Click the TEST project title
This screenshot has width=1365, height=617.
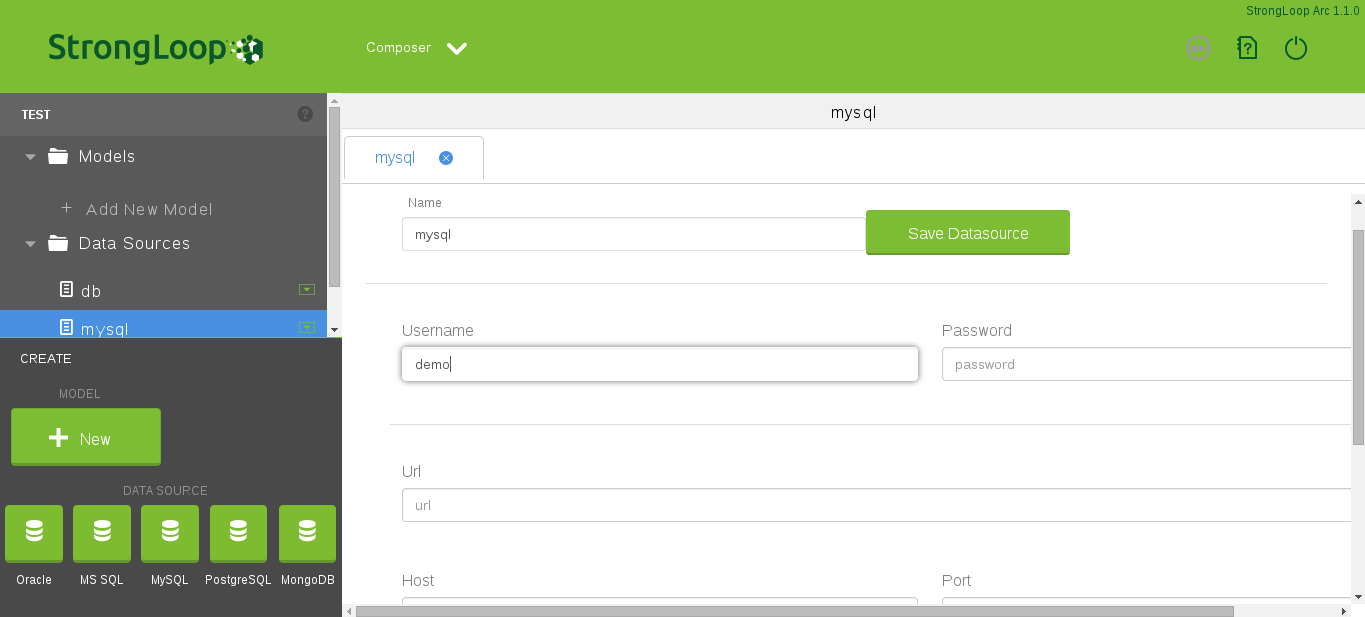click(36, 115)
